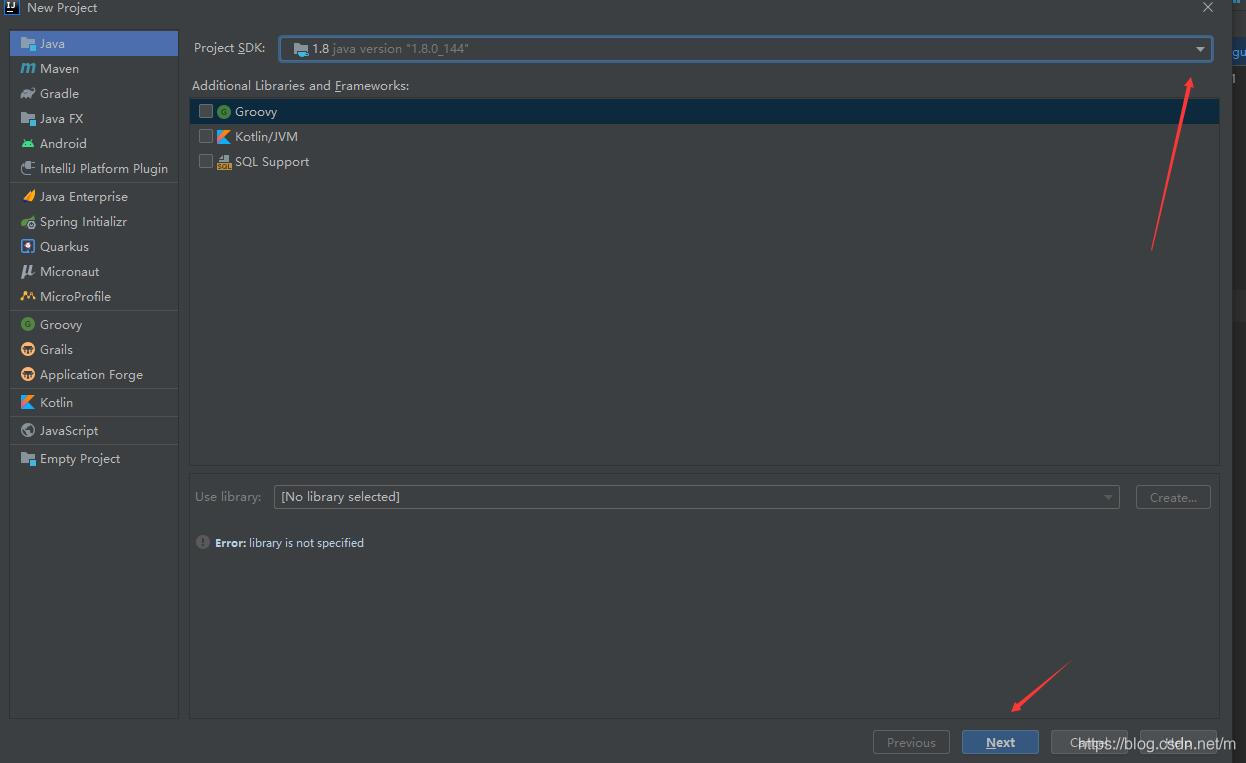Select the IntelliJ Platform Plugin icon

click(28, 169)
